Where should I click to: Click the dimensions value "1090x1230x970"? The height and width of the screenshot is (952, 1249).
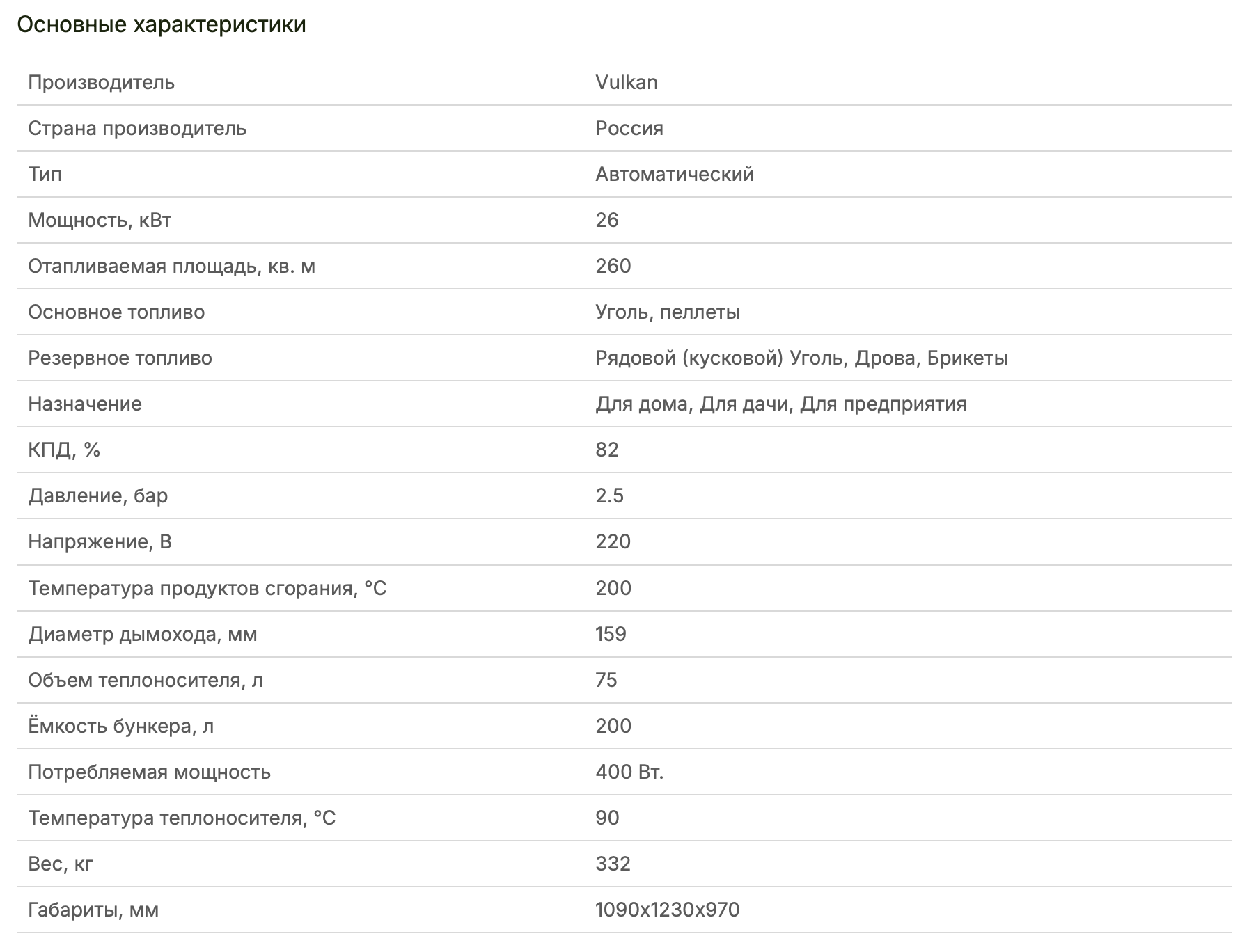667,910
